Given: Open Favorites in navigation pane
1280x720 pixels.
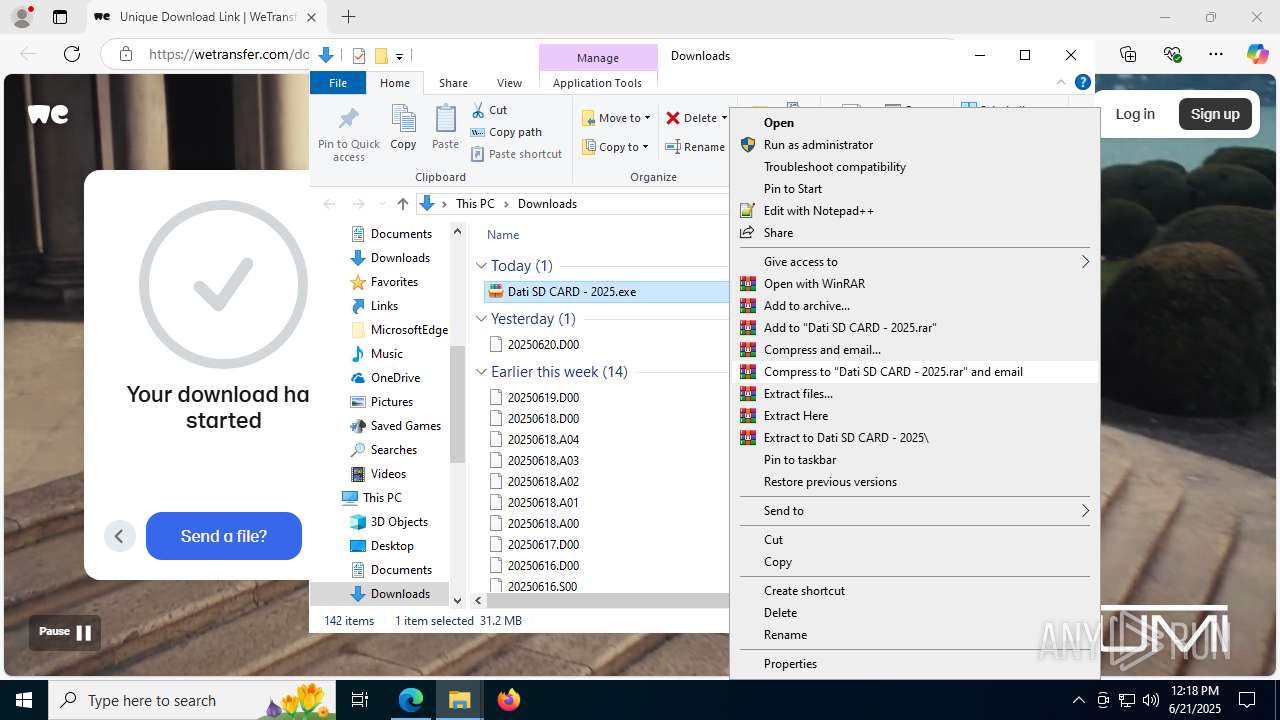Looking at the screenshot, I should (394, 282).
